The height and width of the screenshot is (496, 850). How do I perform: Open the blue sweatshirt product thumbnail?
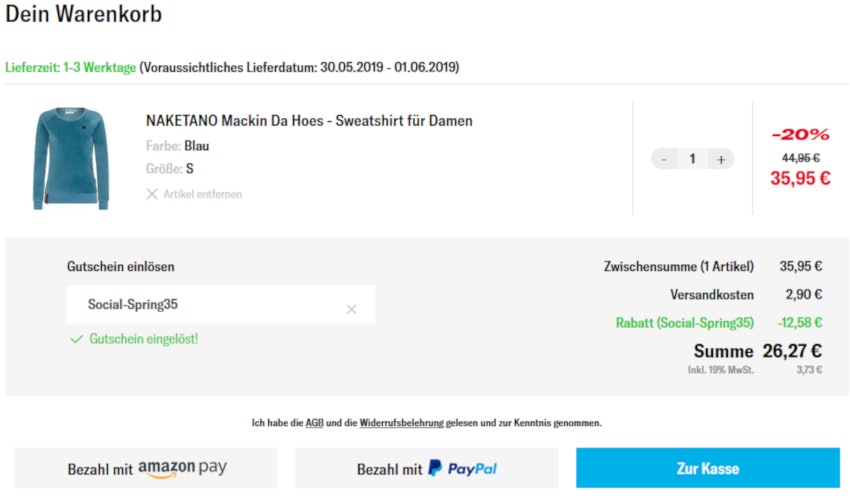point(63,159)
